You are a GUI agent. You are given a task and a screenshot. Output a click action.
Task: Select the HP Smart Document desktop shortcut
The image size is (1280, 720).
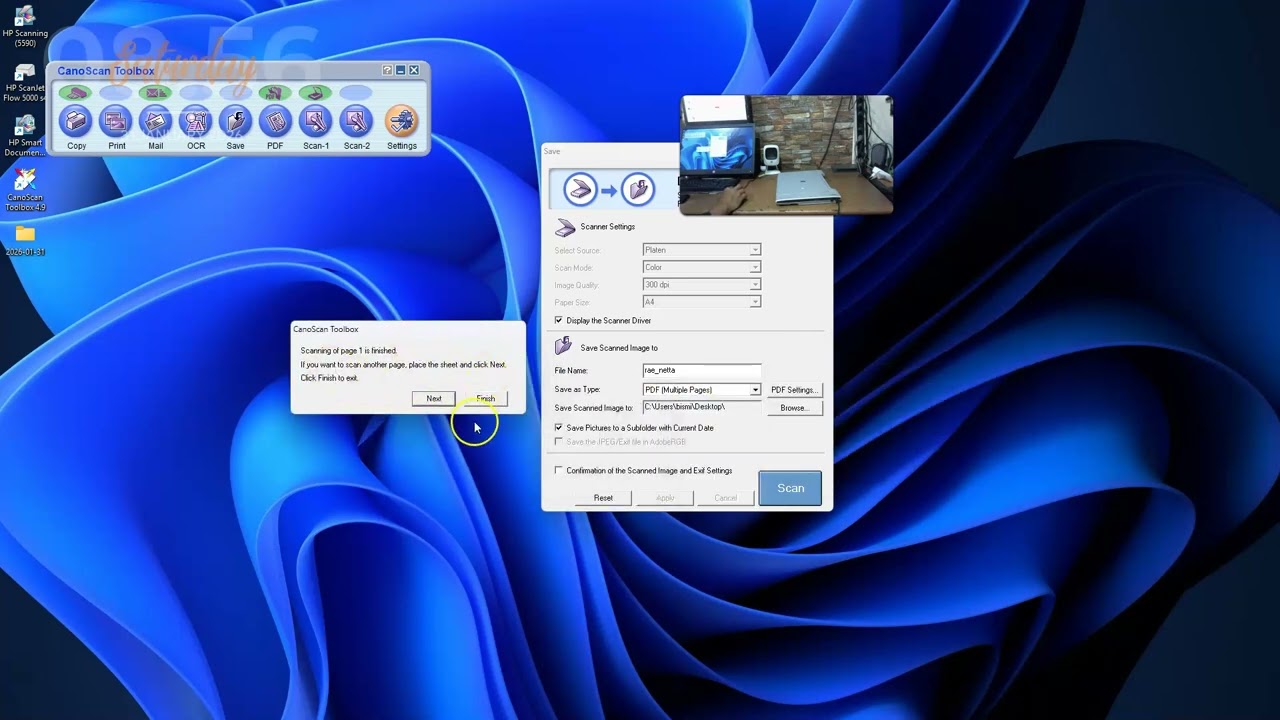coord(25,136)
